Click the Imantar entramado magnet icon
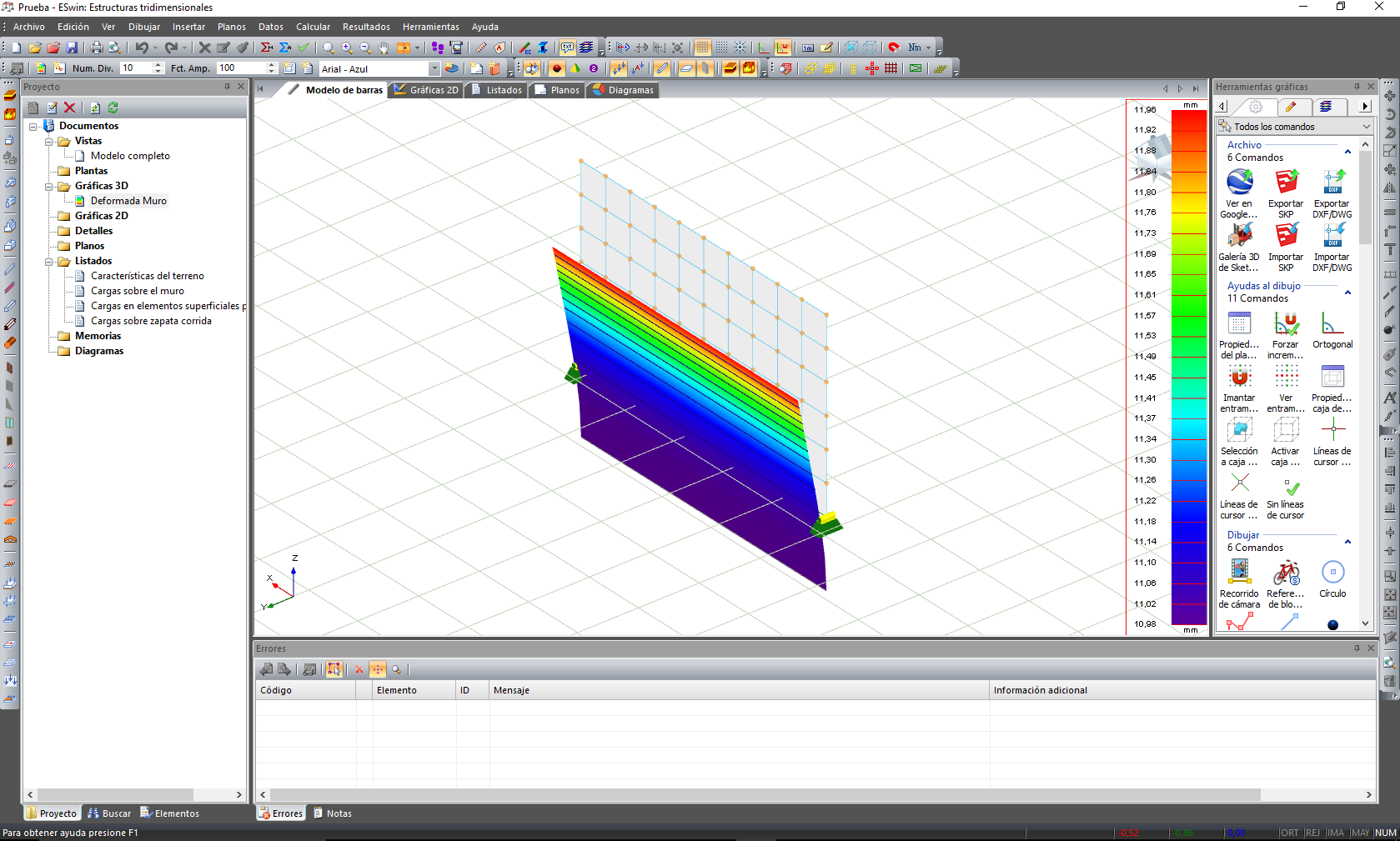 [1239, 377]
